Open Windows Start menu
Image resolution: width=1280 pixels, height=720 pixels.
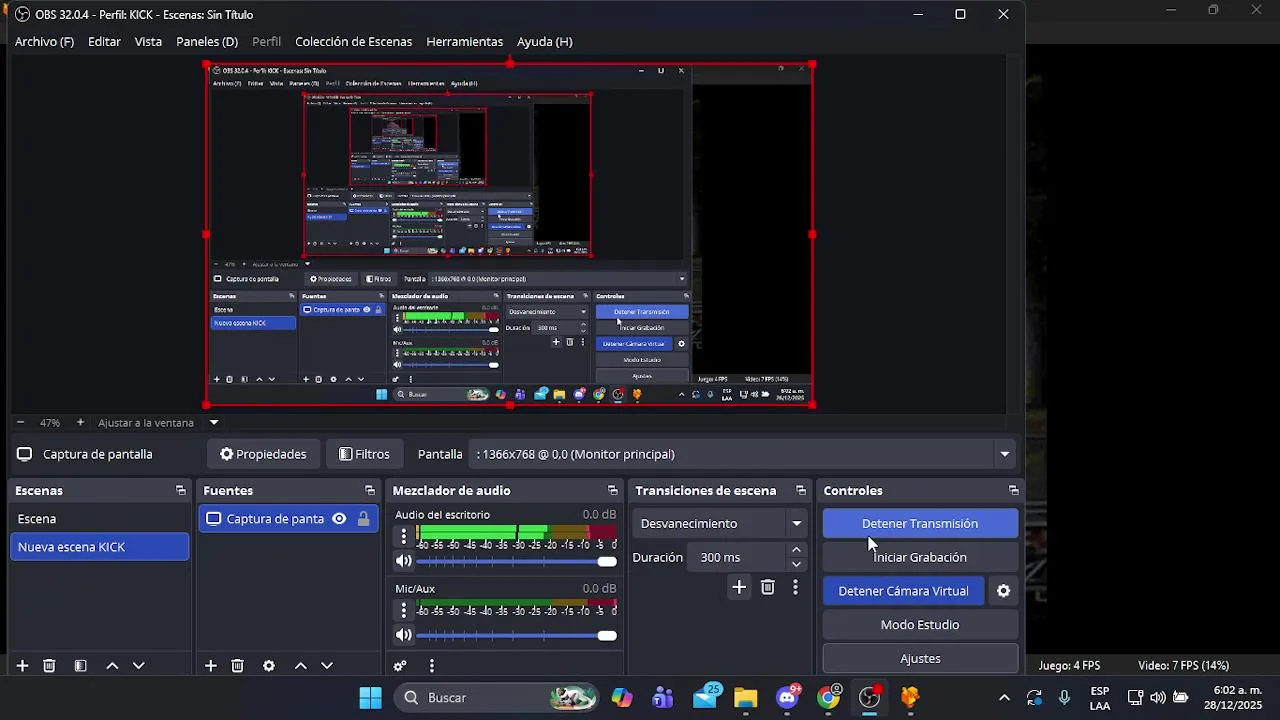pyautogui.click(x=370, y=697)
